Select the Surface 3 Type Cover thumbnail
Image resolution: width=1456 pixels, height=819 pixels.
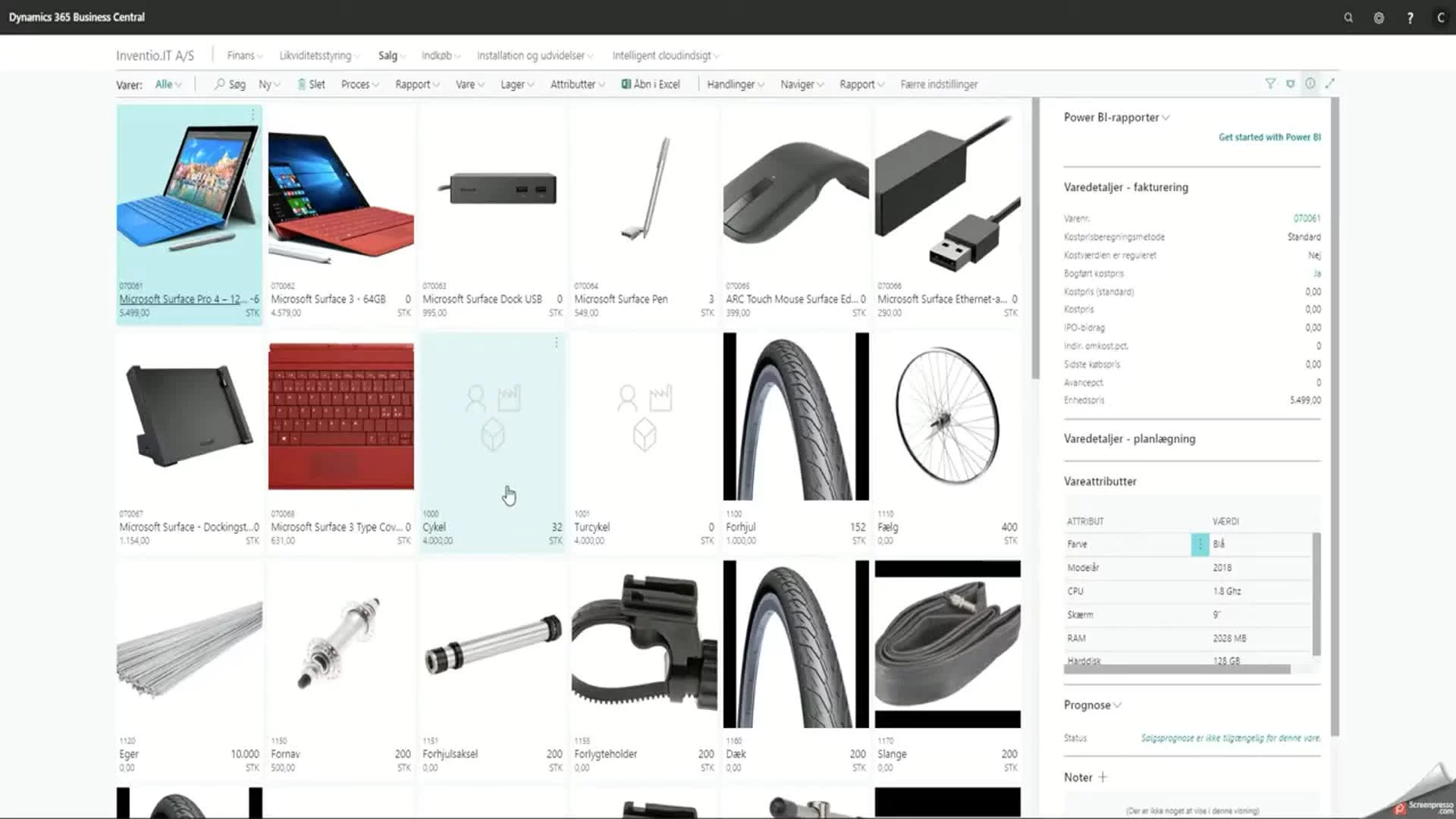[x=341, y=417]
